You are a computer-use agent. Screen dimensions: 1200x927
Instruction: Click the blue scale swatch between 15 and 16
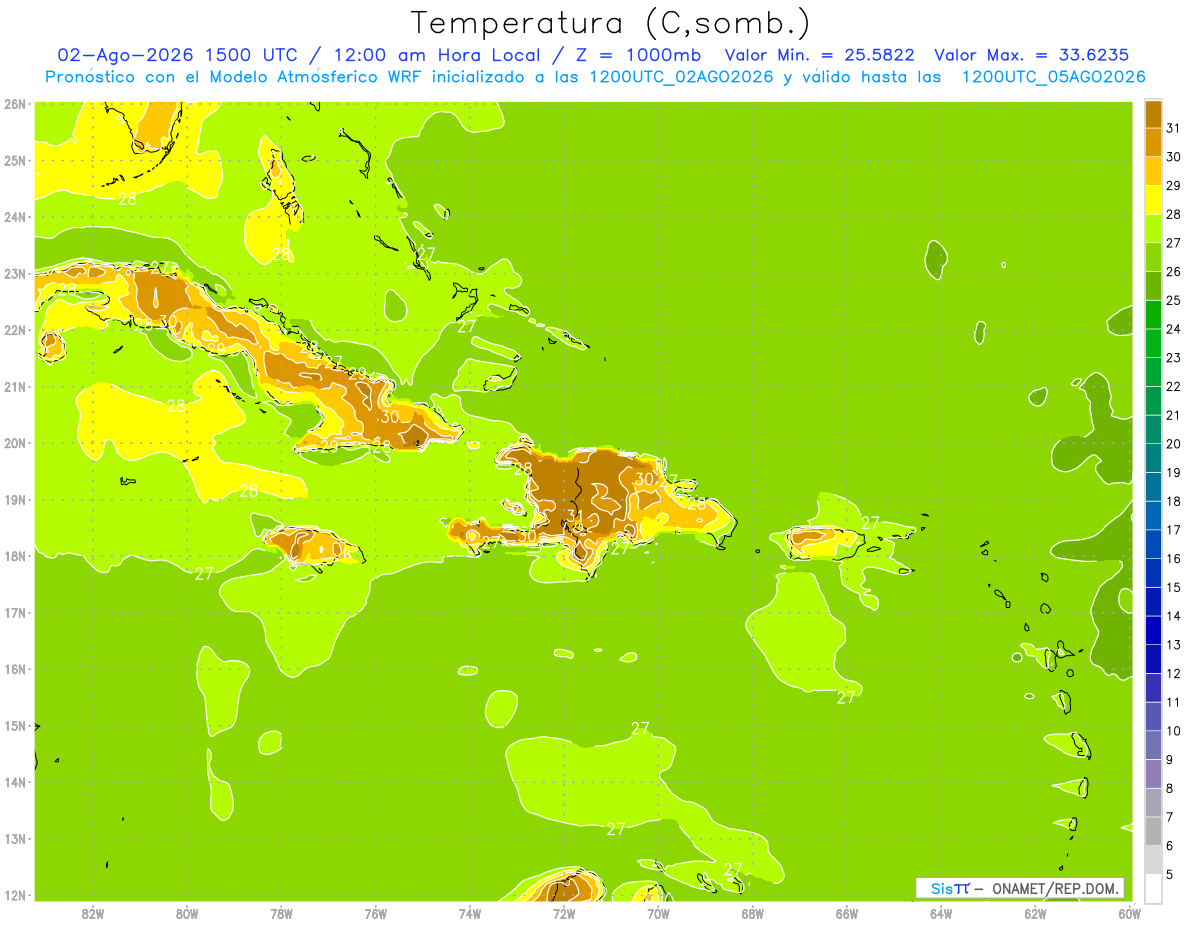coord(1153,572)
